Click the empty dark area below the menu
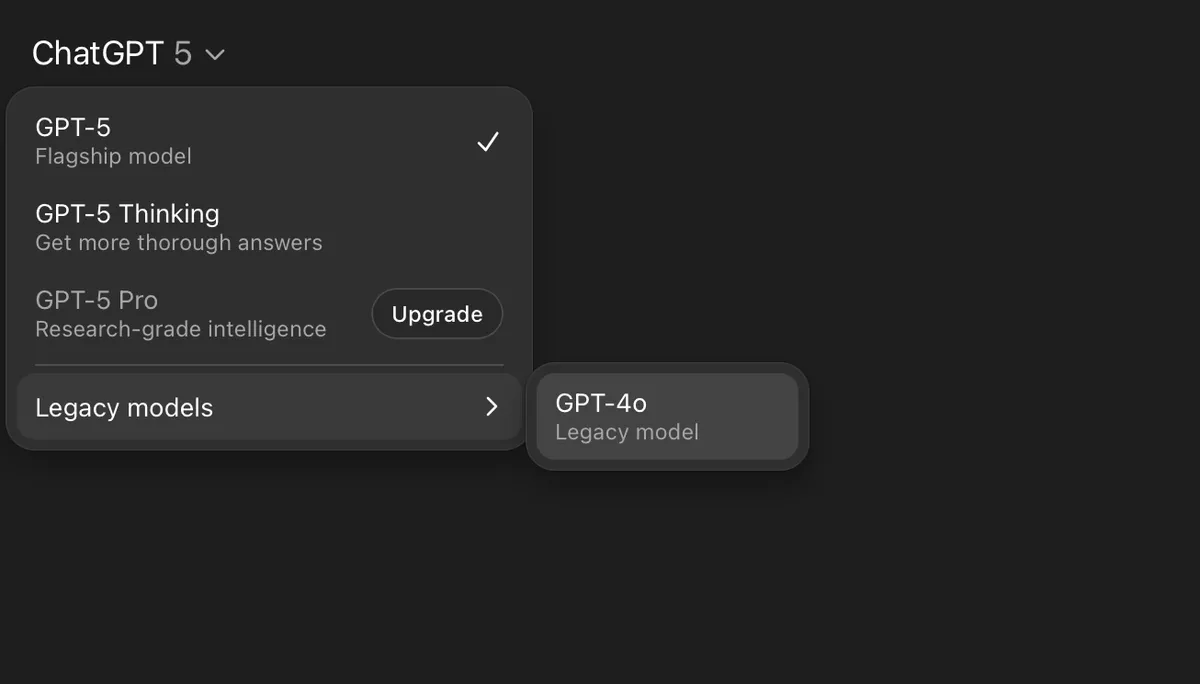The height and width of the screenshot is (684, 1200). tap(600, 580)
